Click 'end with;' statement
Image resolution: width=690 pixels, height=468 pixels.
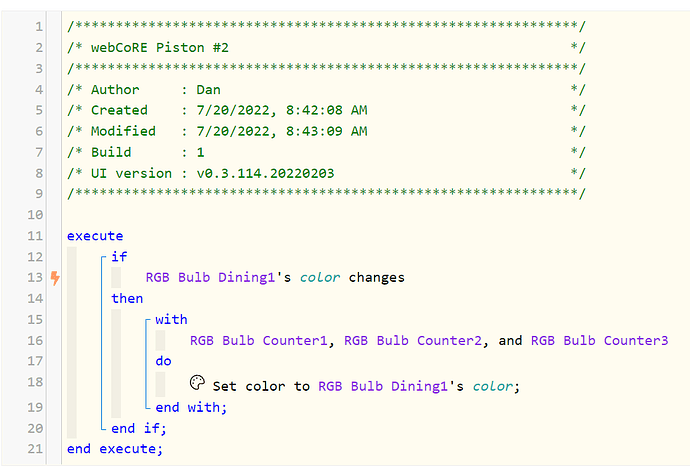(x=191, y=407)
